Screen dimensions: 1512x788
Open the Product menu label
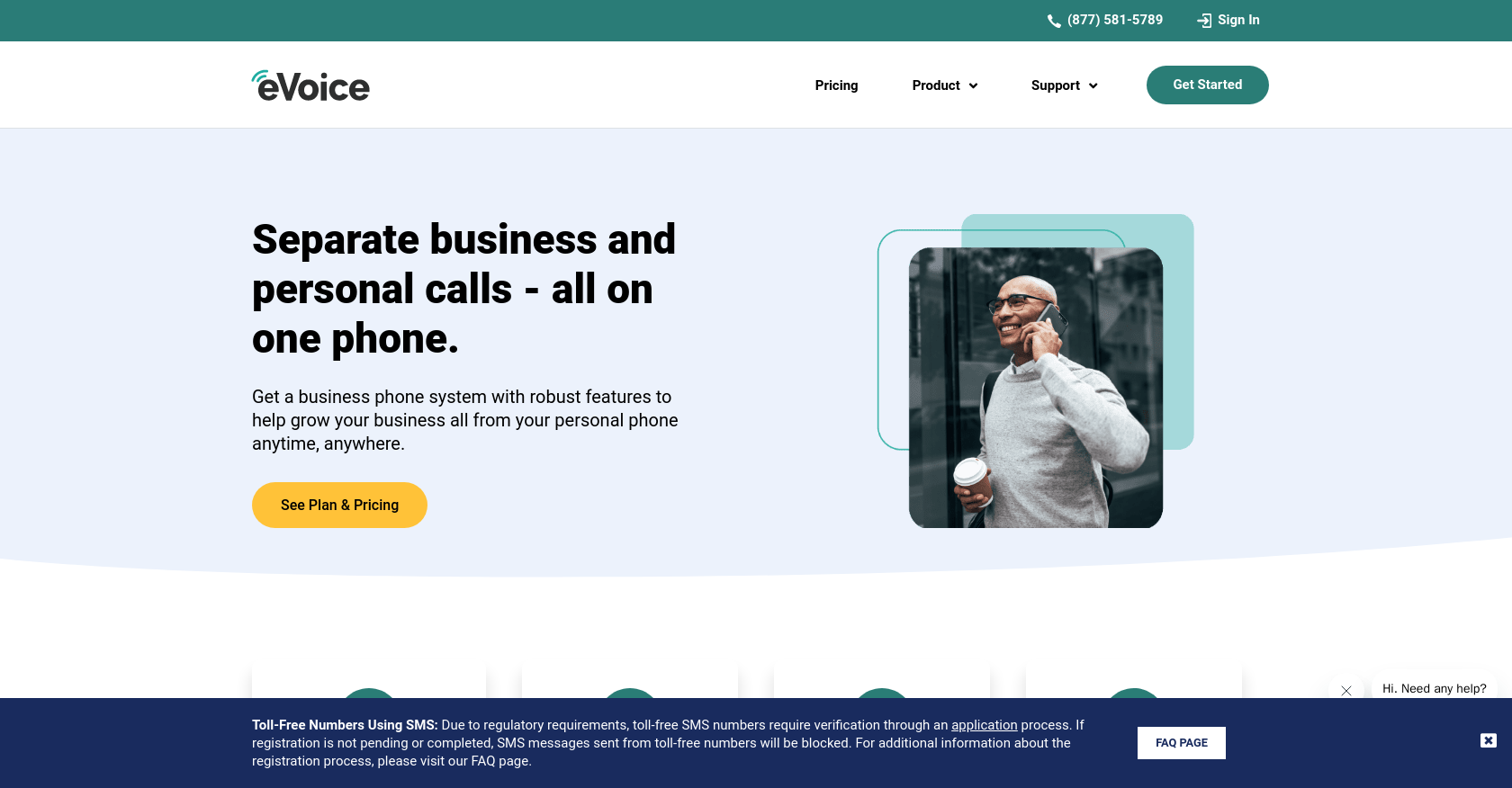[x=936, y=85]
